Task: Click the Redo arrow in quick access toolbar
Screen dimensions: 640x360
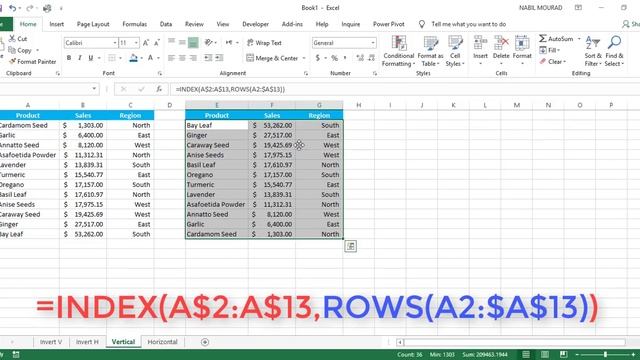Action: coord(29,8)
